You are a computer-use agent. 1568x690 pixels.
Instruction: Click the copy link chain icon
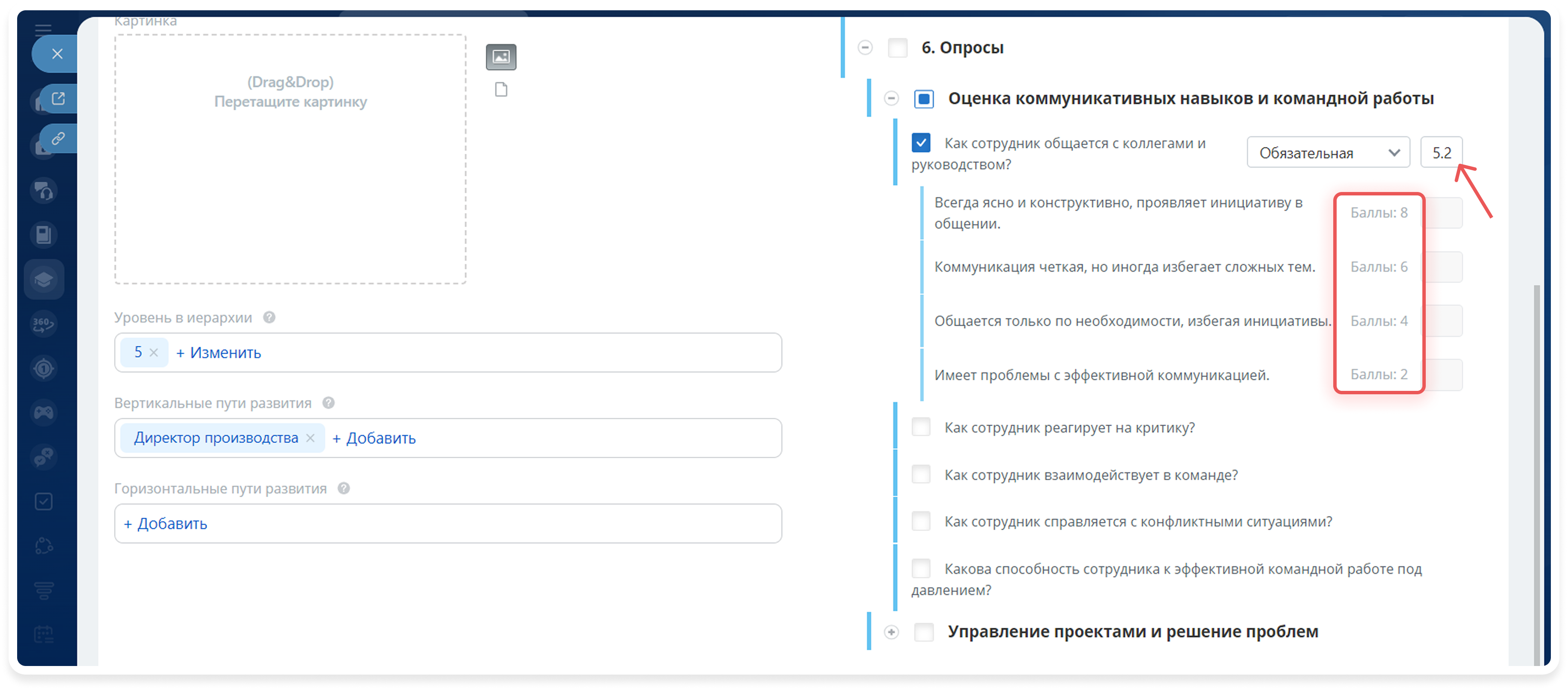[x=58, y=139]
